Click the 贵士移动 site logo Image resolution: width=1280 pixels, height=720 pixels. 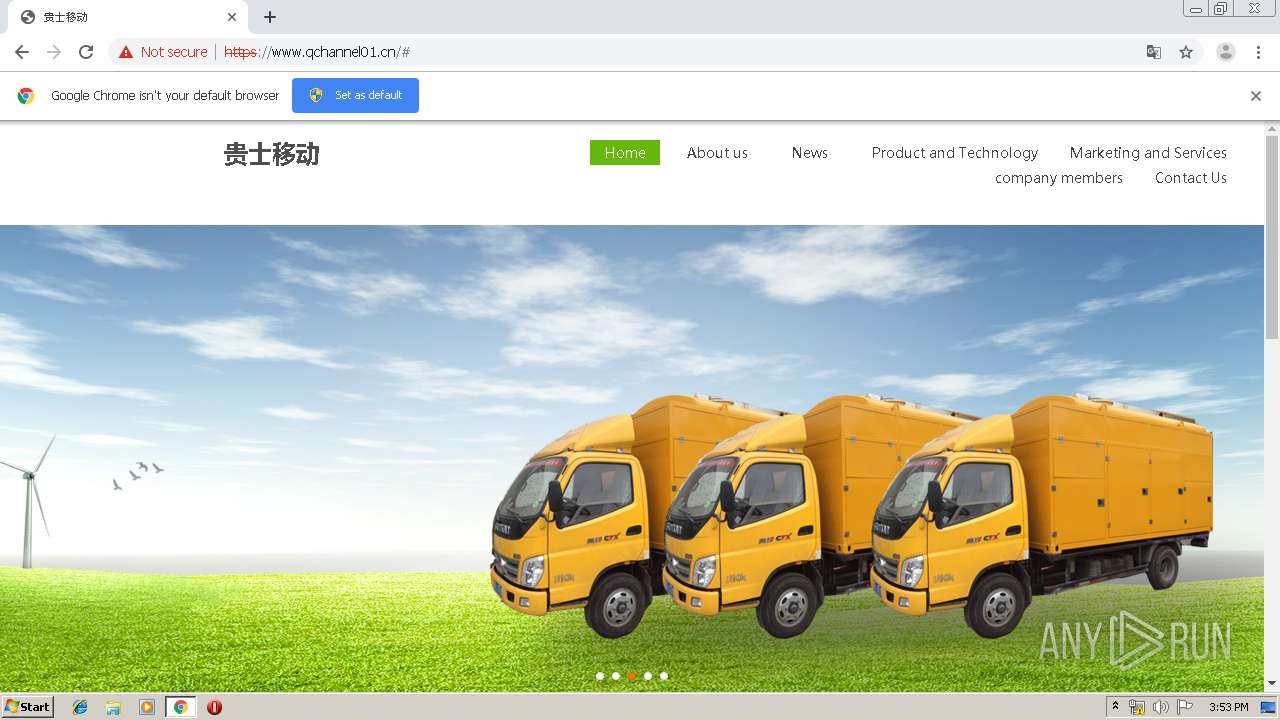(x=272, y=154)
